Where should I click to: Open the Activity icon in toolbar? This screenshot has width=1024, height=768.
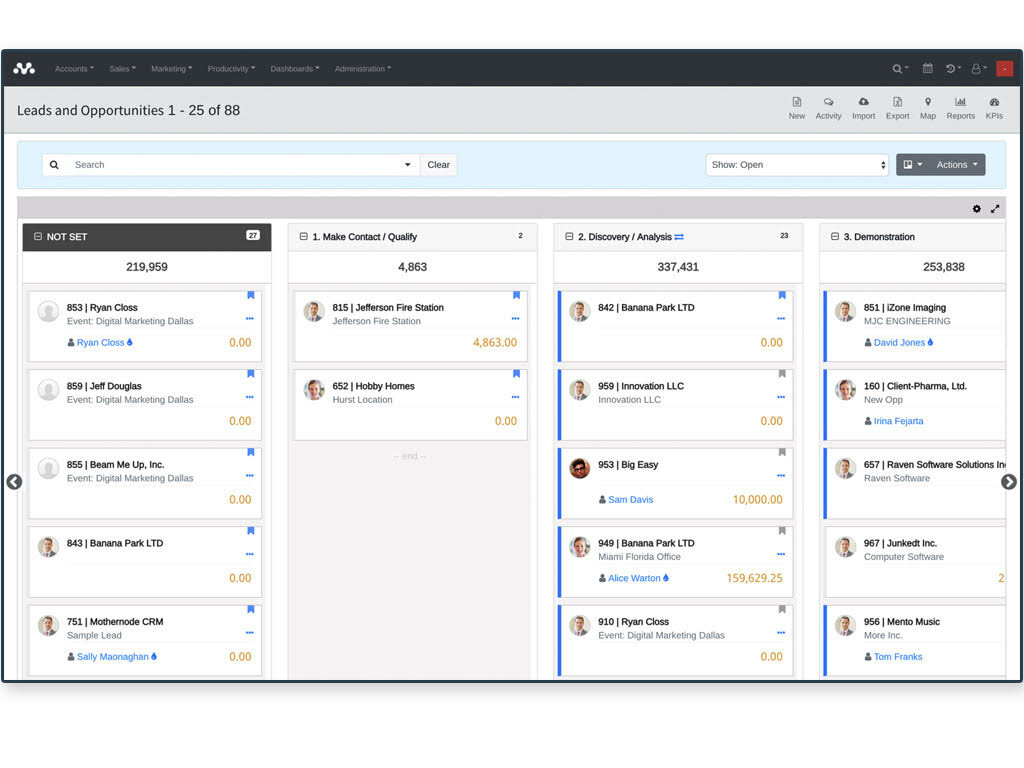click(828, 103)
